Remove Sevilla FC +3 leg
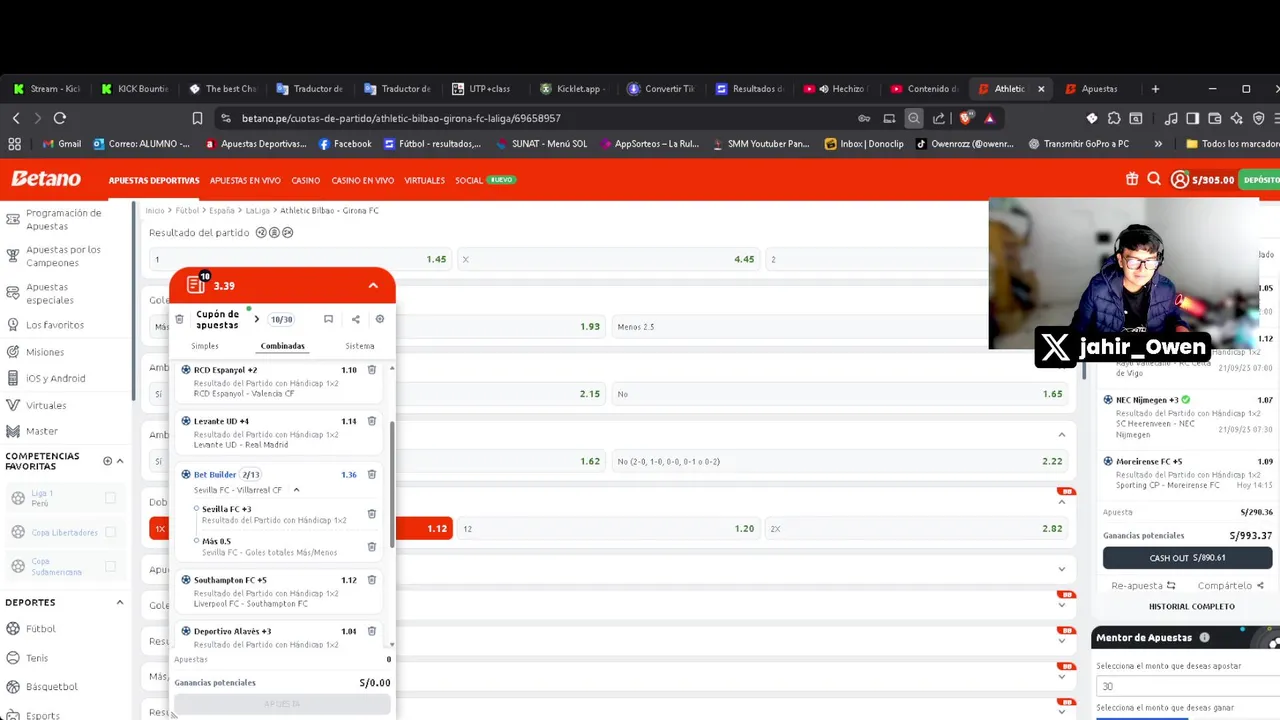The width and height of the screenshot is (1280, 720). (372, 514)
